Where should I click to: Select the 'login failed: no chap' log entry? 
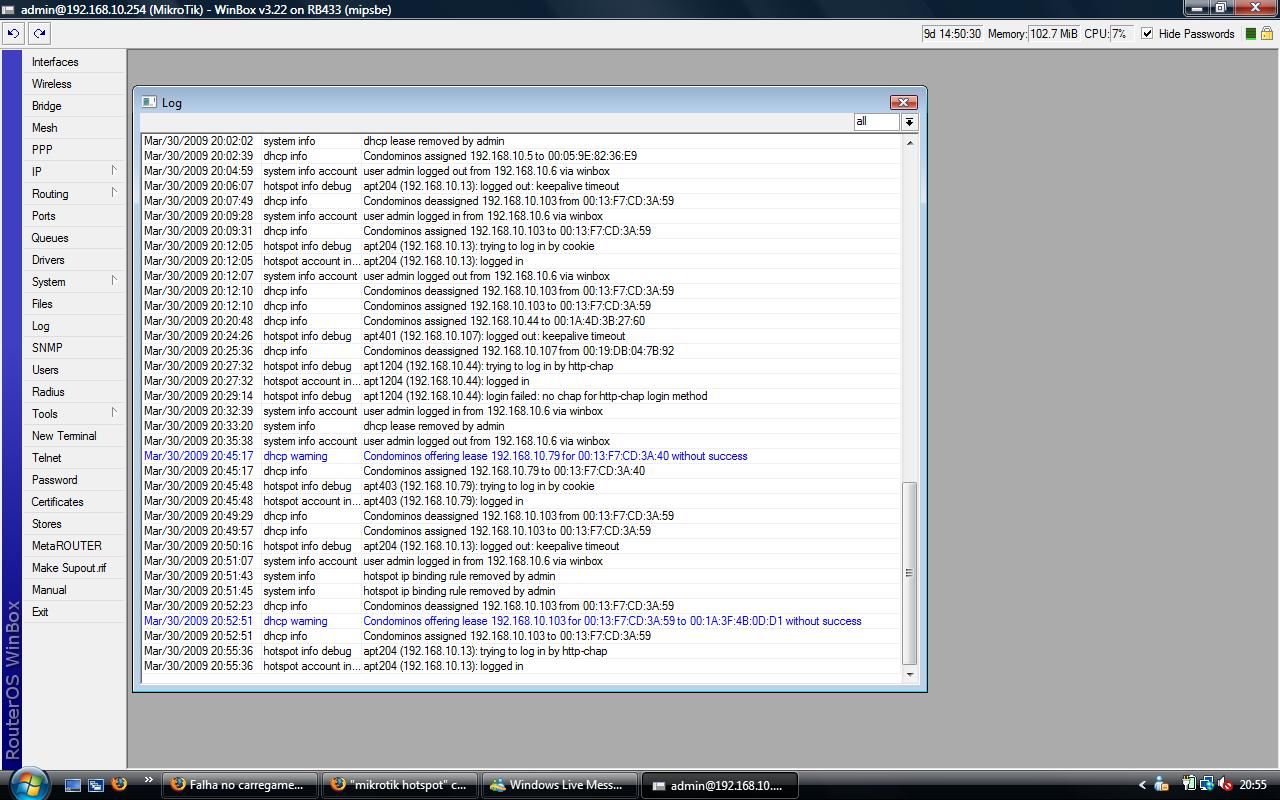(521, 396)
